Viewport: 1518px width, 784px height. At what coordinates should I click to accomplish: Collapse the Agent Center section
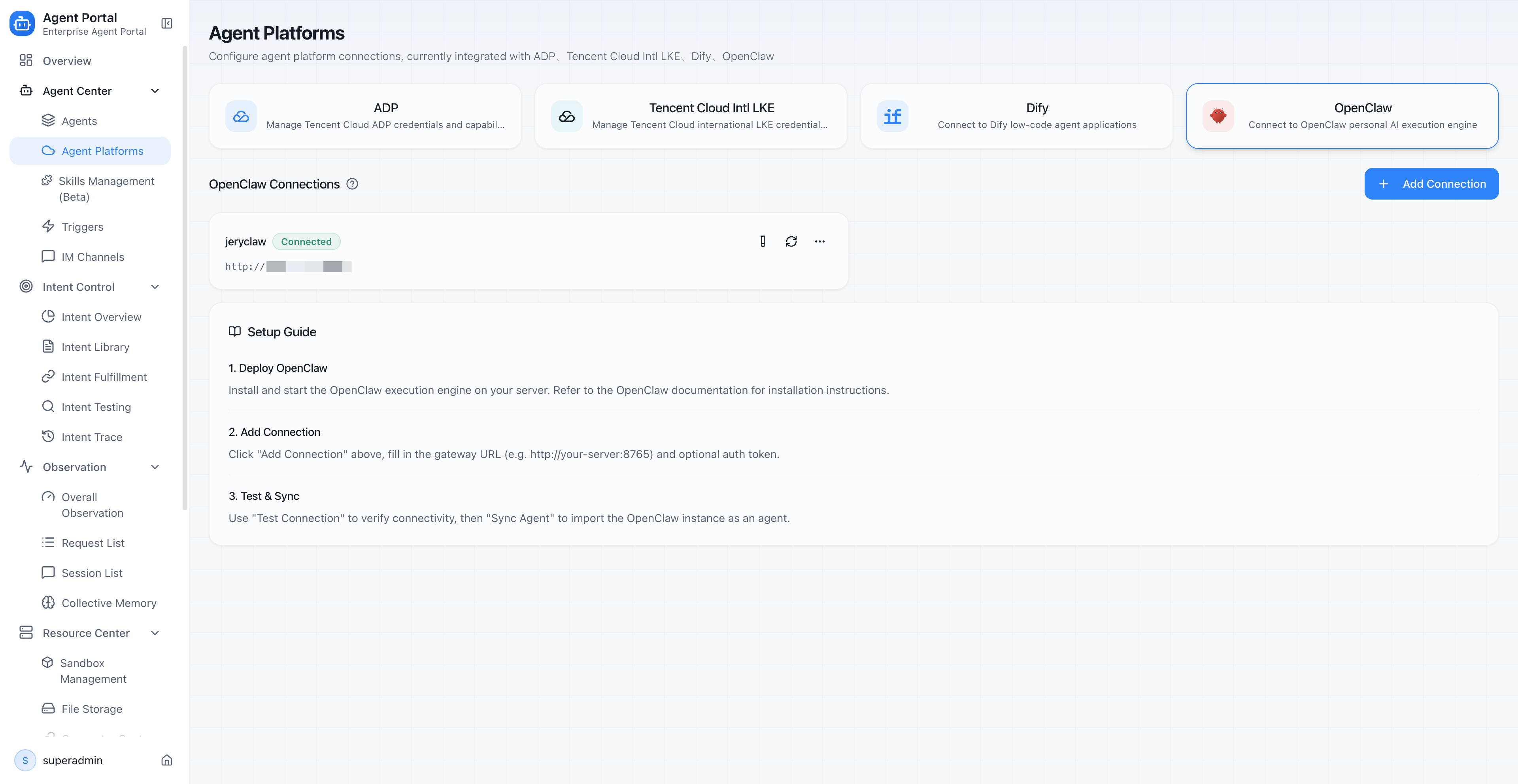155,91
